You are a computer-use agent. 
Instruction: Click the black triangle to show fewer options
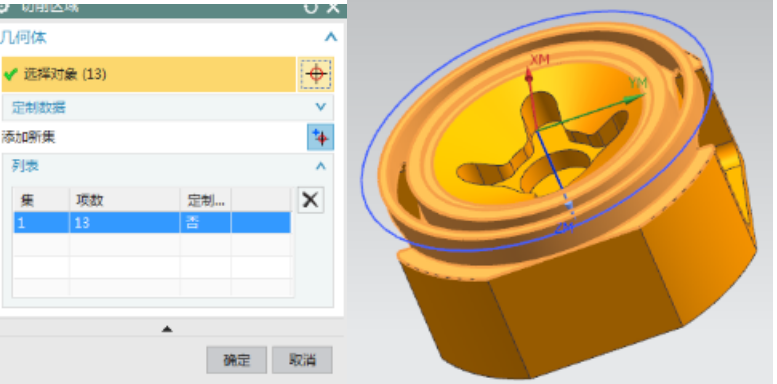click(167, 329)
